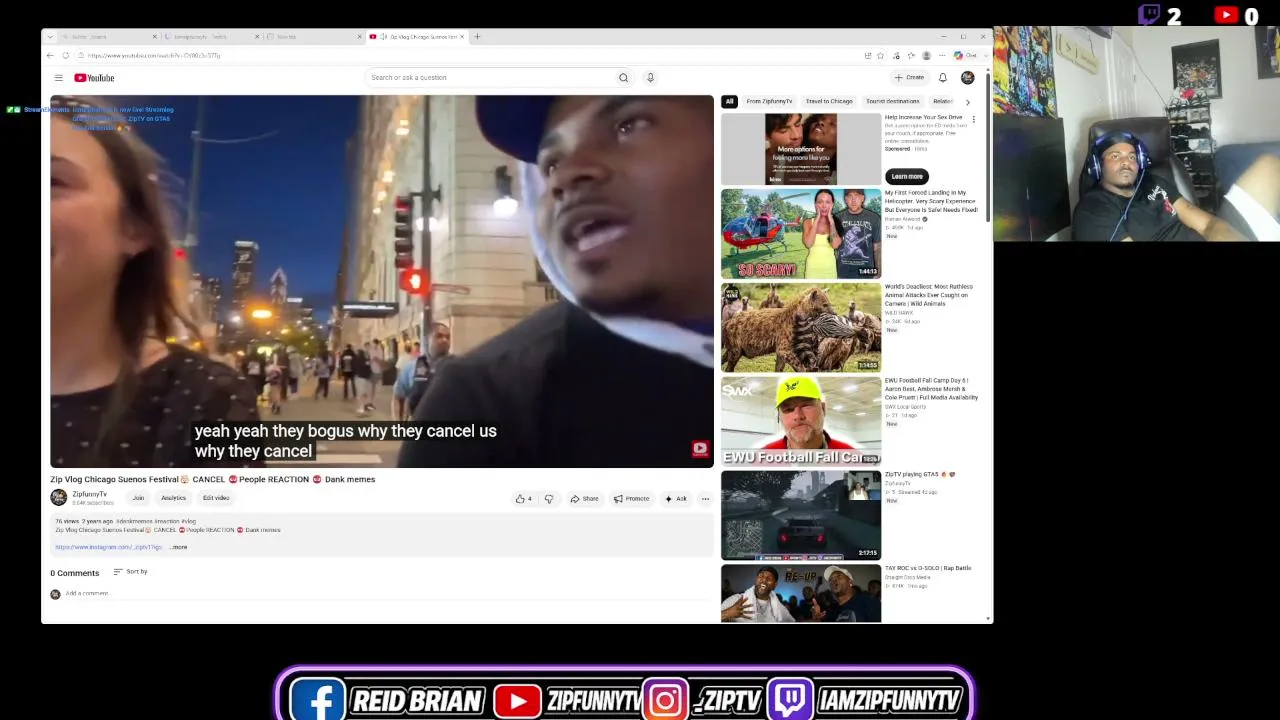Click the Ask button
The height and width of the screenshot is (720, 1280).
pyautogui.click(x=676, y=499)
